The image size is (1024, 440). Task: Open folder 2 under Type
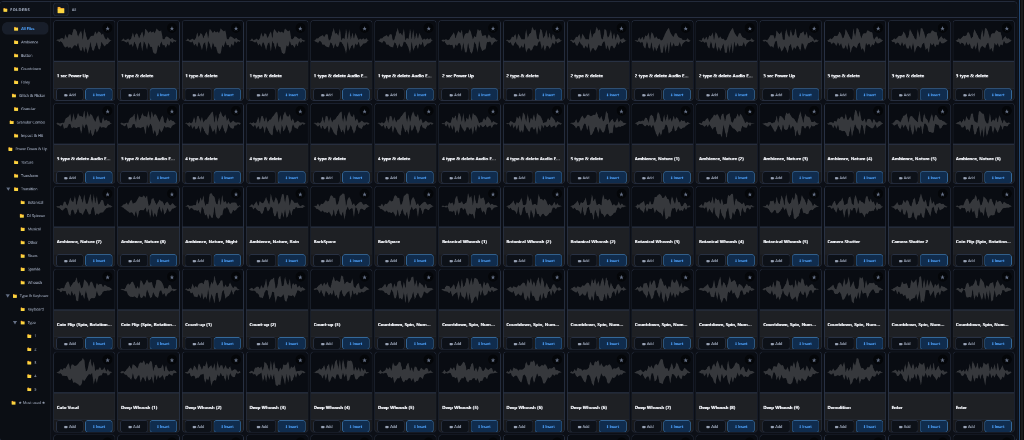tap(25, 349)
